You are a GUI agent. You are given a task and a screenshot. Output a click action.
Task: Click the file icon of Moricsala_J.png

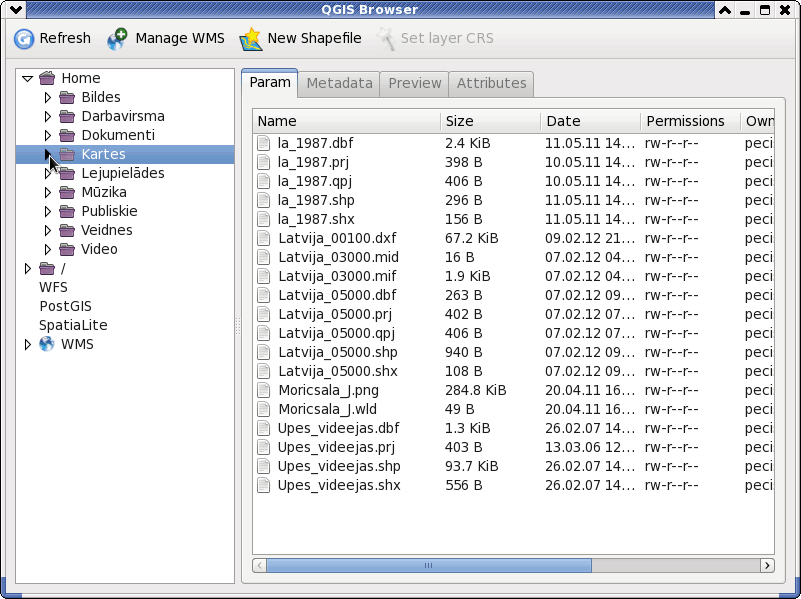264,390
